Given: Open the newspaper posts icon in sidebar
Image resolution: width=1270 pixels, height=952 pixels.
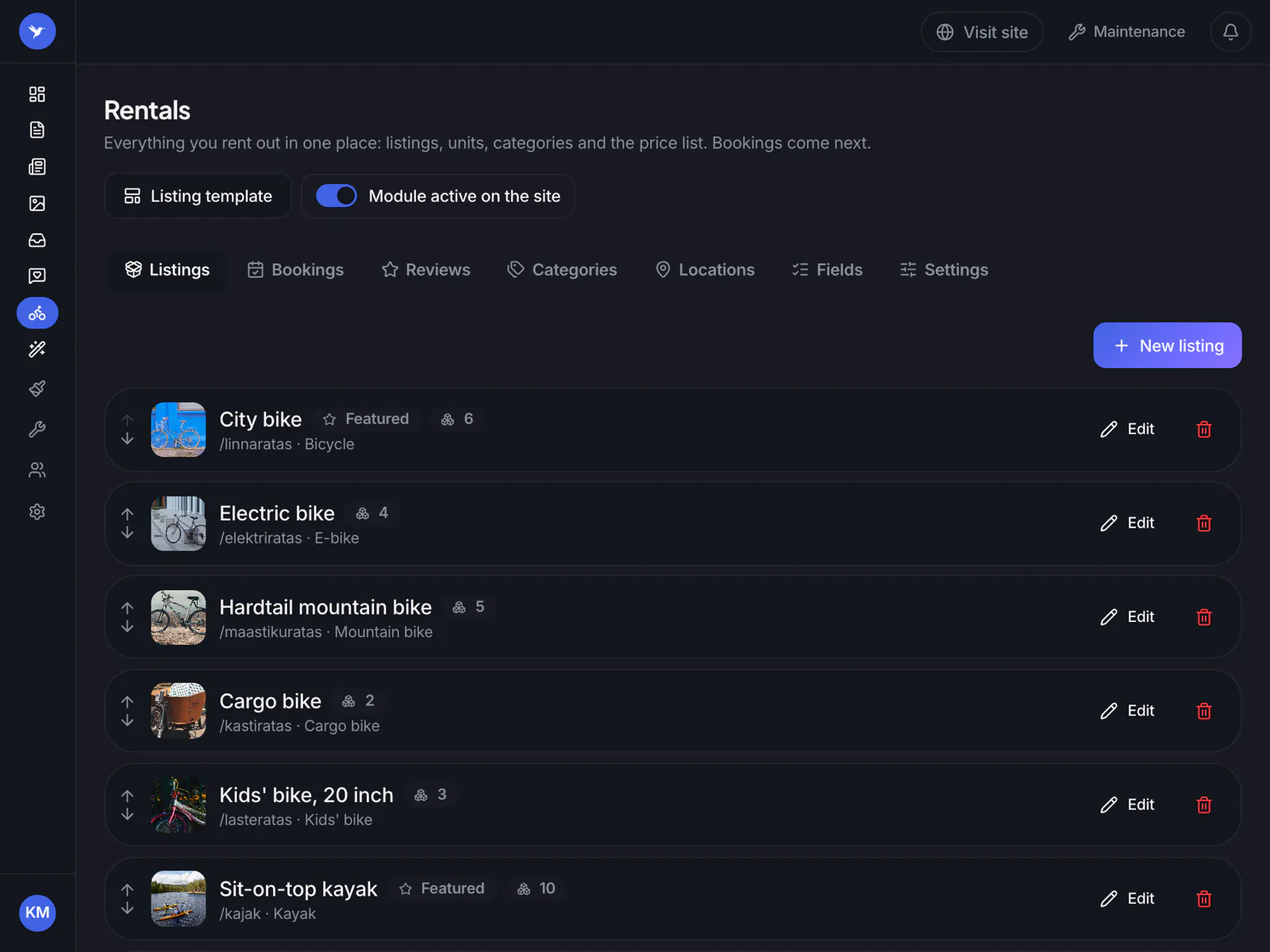Looking at the screenshot, I should 37,167.
